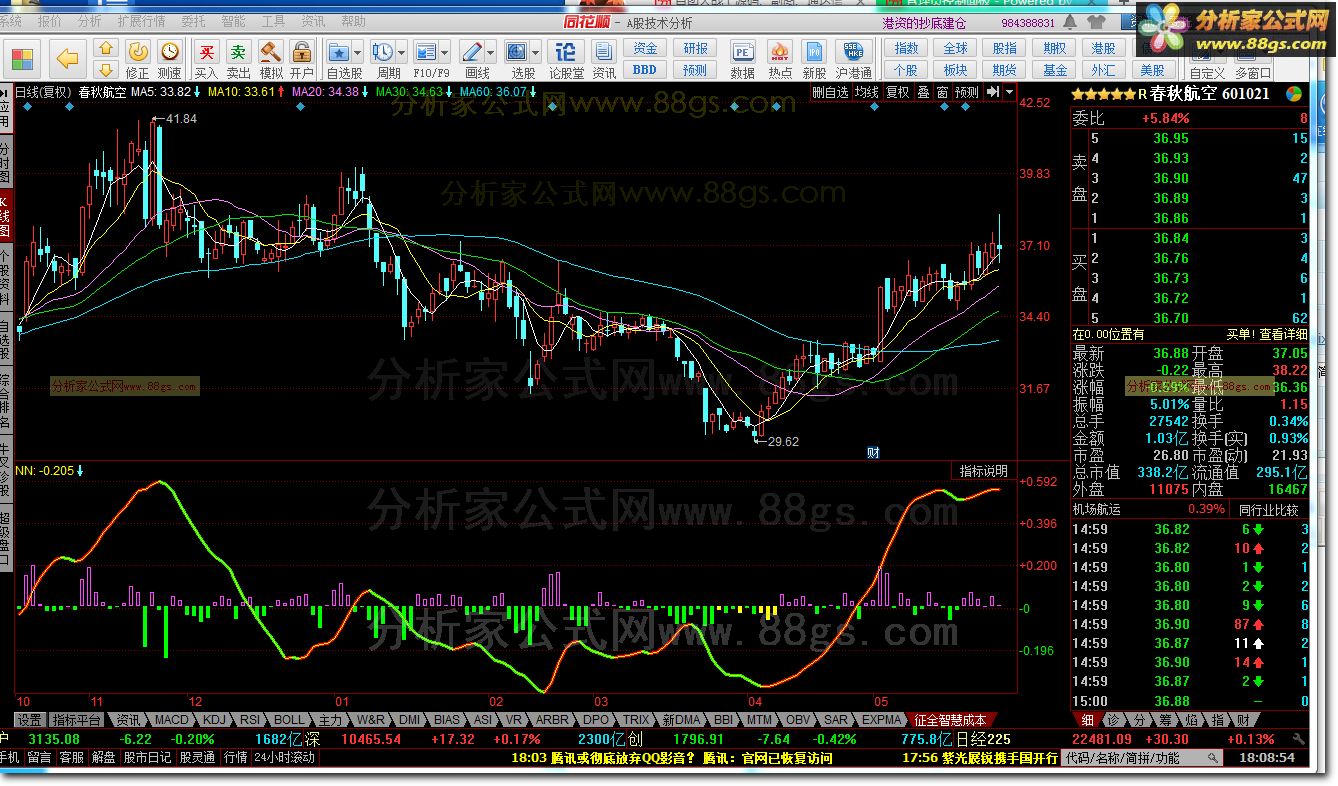Click the 选股 stock screener icon

(x=517, y=51)
